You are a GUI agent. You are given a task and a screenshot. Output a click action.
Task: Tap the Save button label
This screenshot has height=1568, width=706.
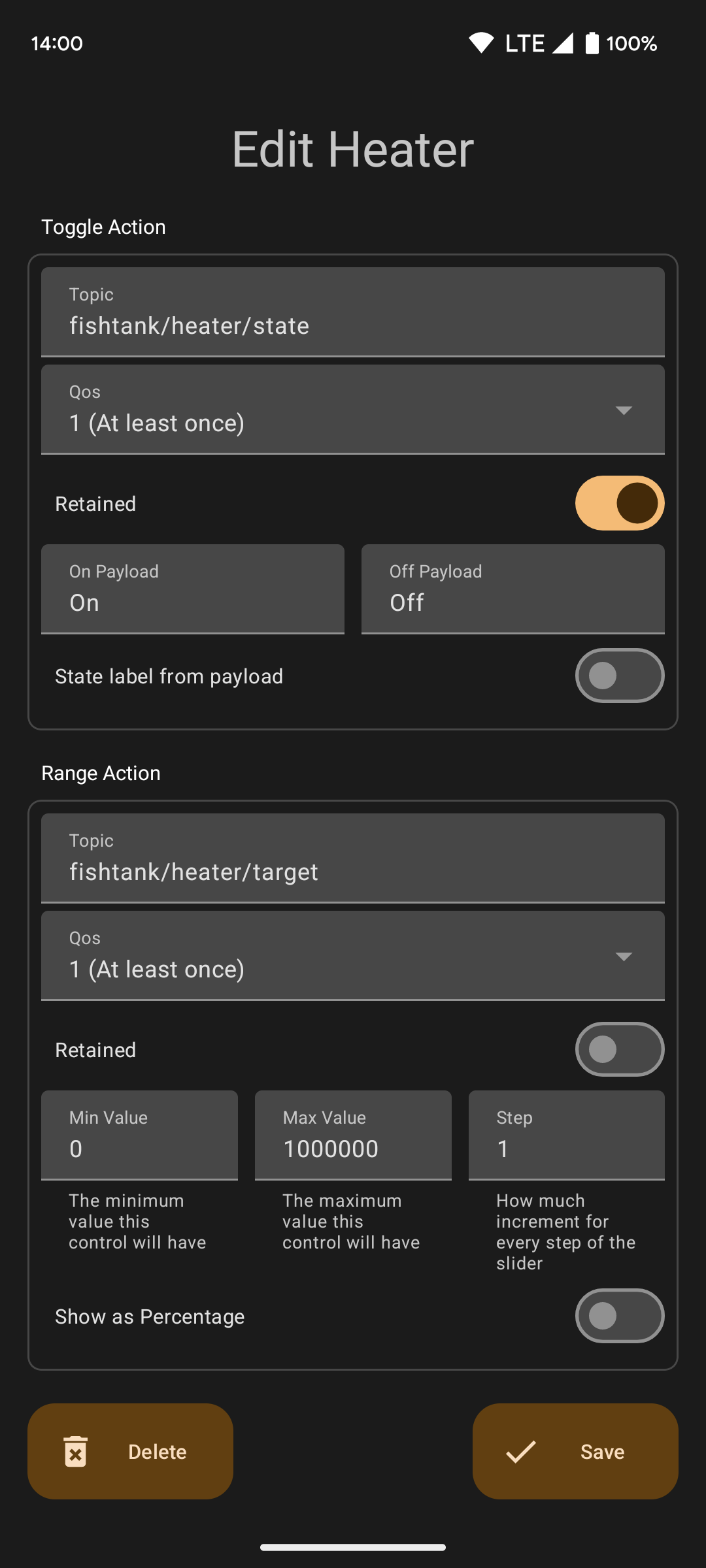[x=602, y=1452]
